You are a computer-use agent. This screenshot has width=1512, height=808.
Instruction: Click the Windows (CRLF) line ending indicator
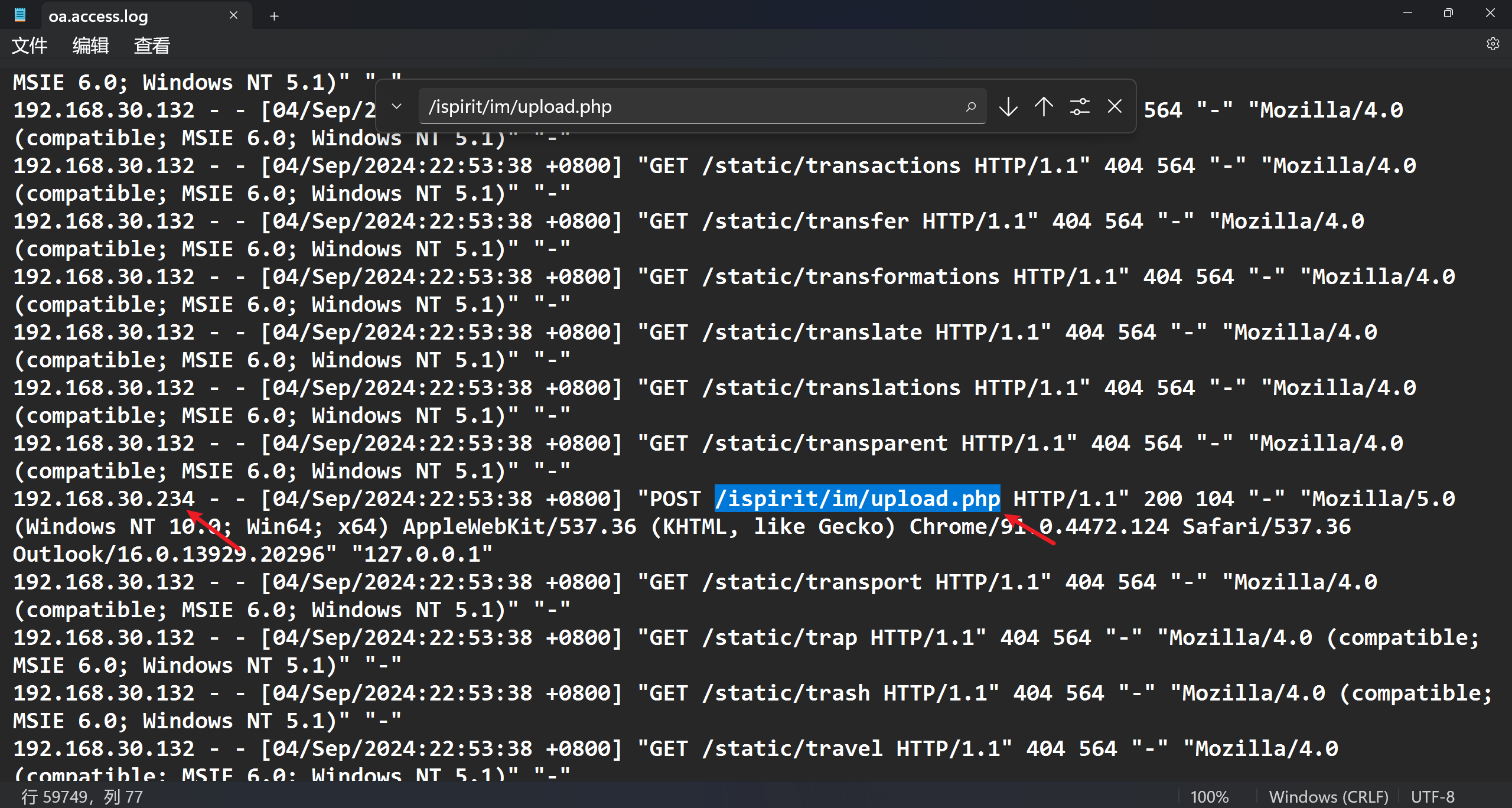point(1328,797)
